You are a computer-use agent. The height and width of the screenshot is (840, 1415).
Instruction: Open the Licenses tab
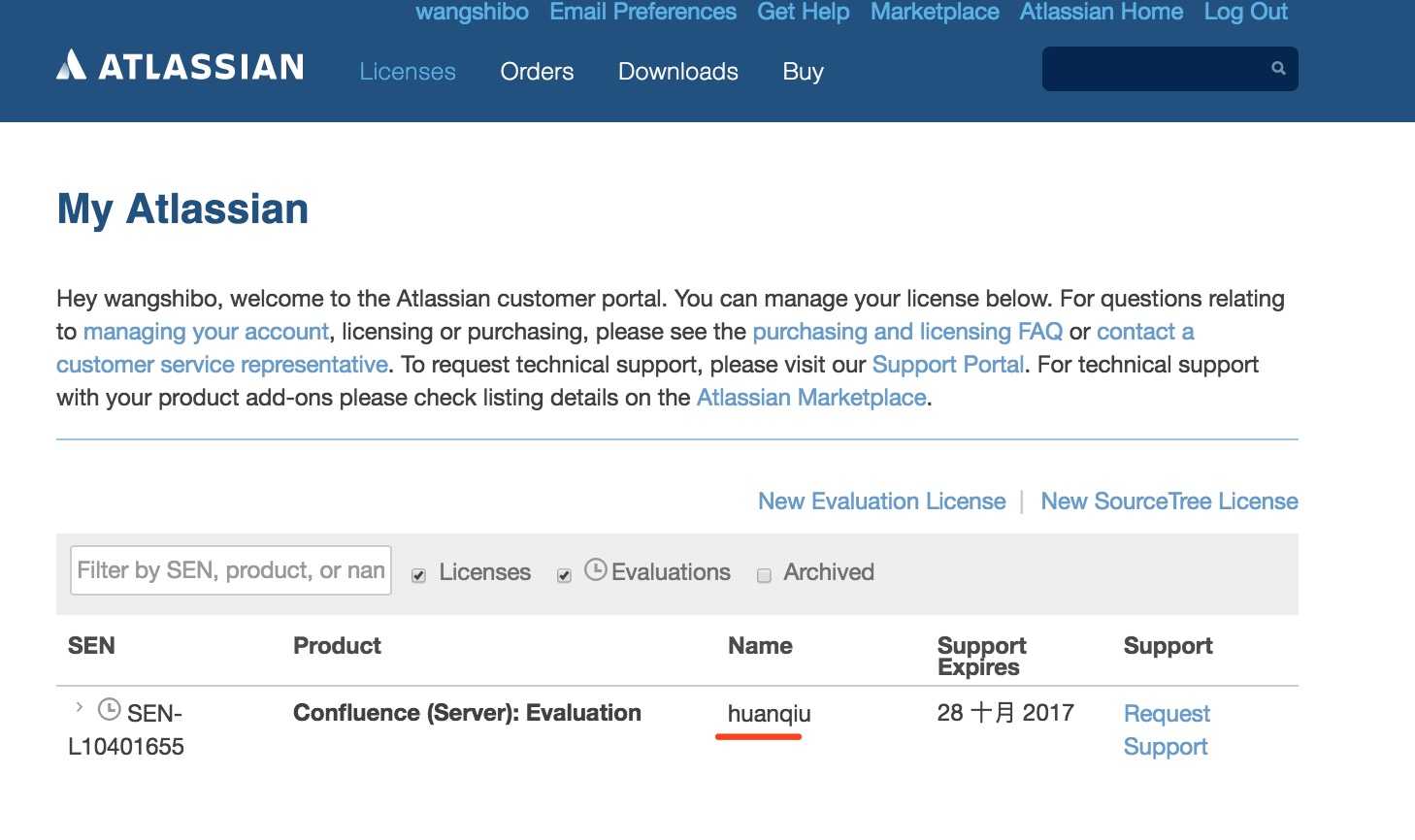click(x=408, y=72)
